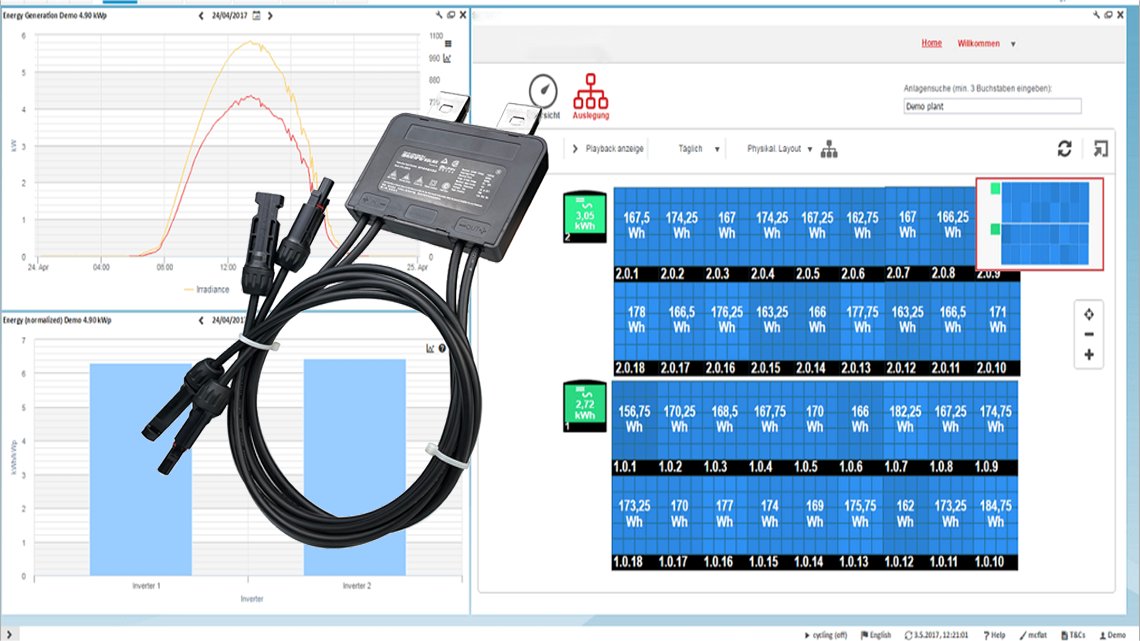The image size is (1140, 641).
Task: Open layout in new window icon
Action: 1101,149
